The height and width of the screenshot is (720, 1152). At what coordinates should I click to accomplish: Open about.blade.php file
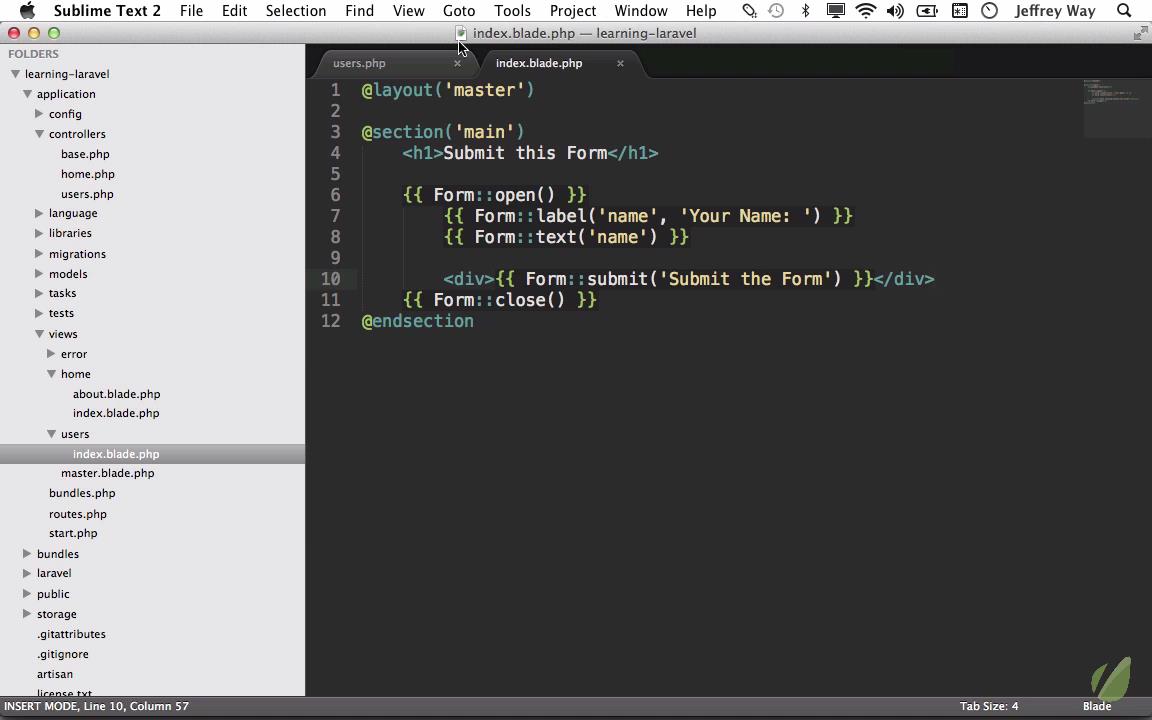(x=116, y=394)
